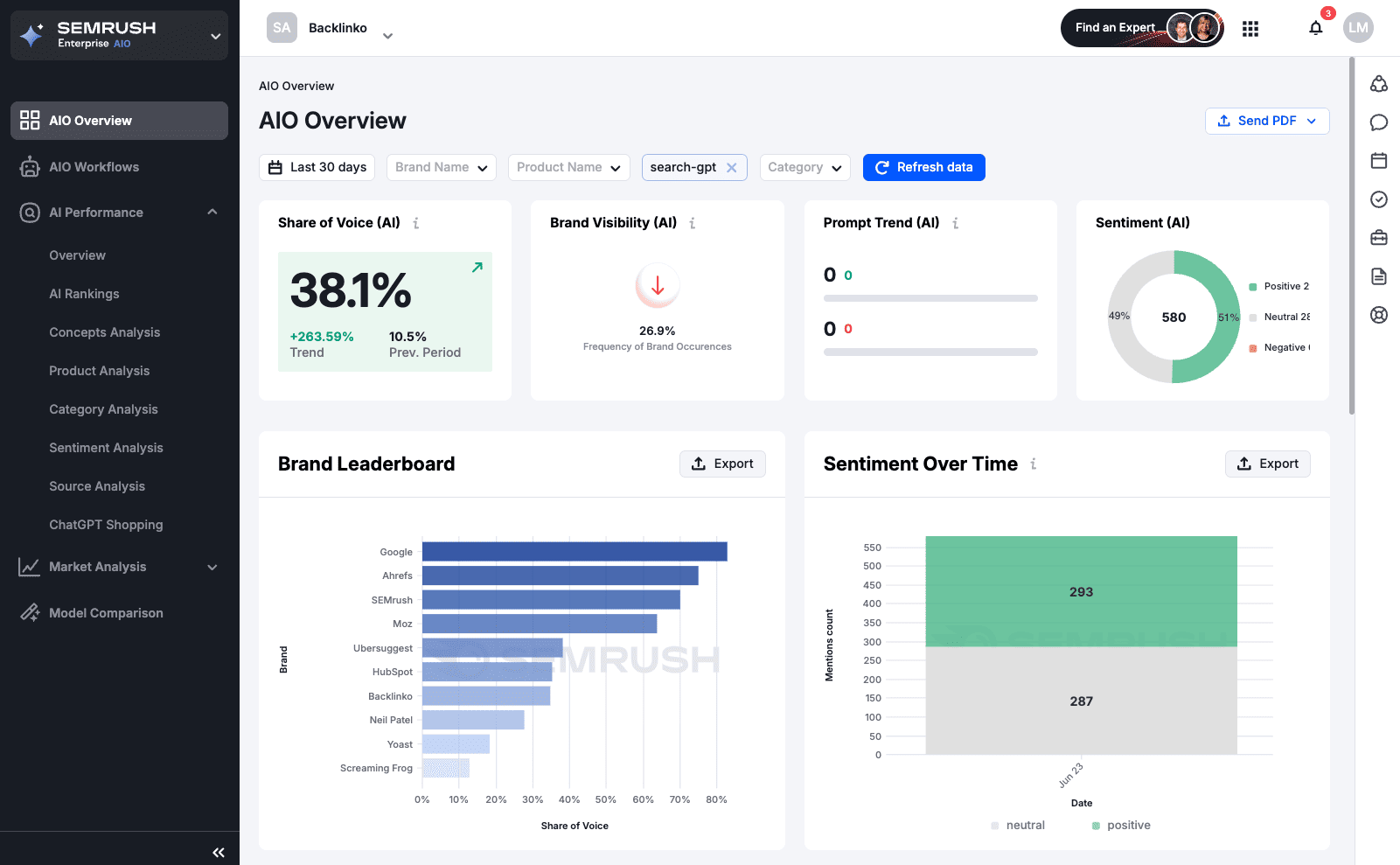Open the calendar icon in right rail
Screen dimensions: 1400x865
(1379, 161)
